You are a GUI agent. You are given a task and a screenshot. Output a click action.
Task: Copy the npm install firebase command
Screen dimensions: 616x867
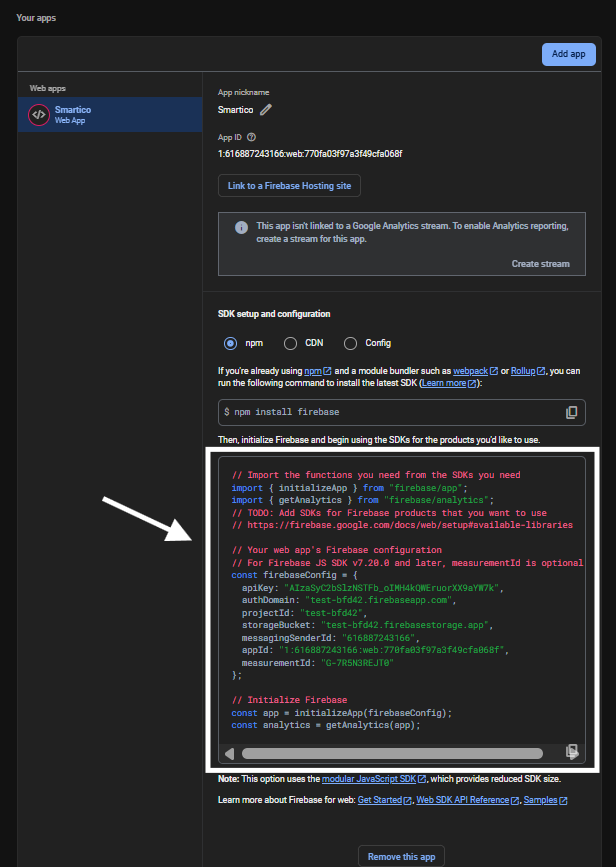(x=571, y=412)
